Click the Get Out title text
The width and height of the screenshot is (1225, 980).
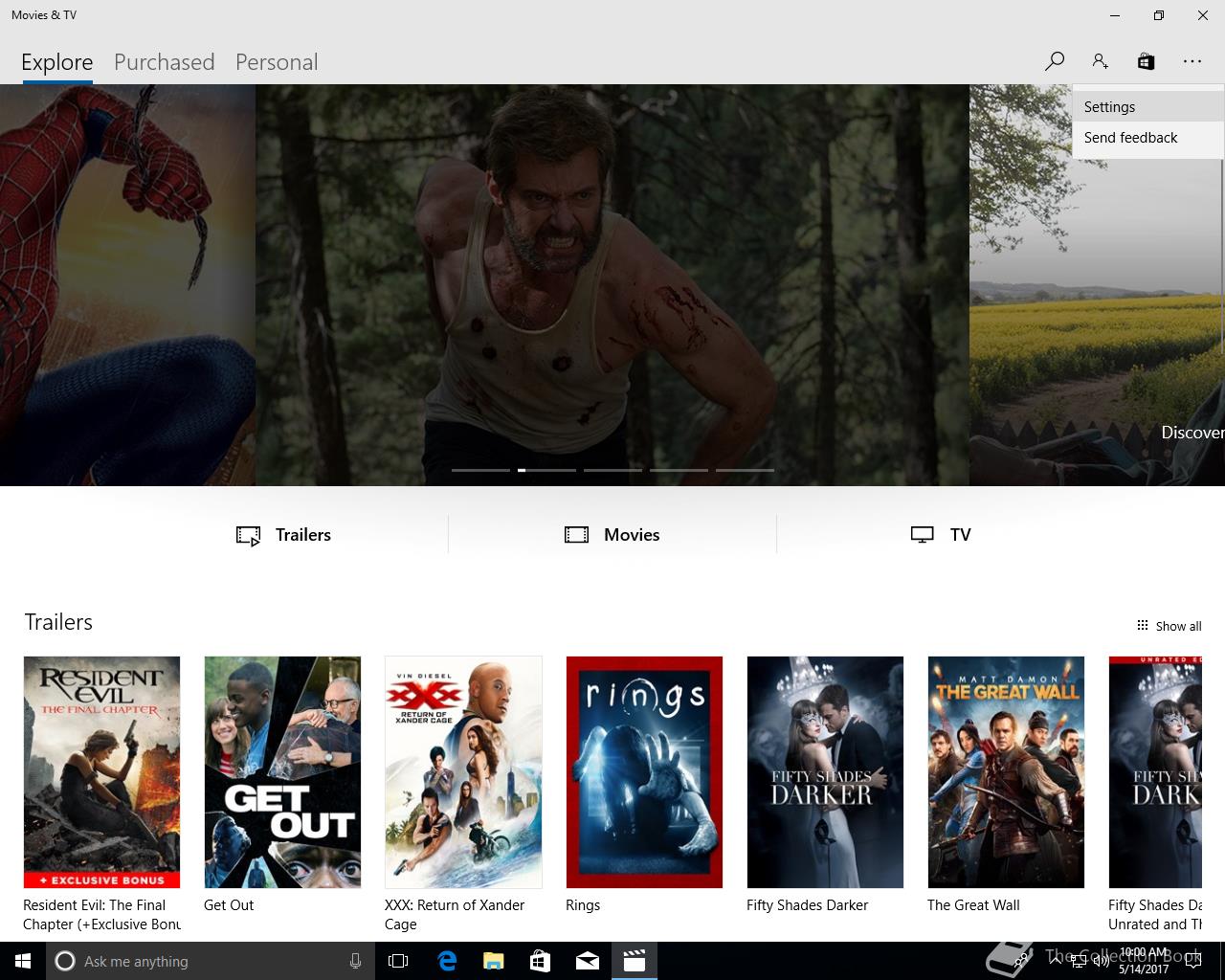click(x=229, y=905)
